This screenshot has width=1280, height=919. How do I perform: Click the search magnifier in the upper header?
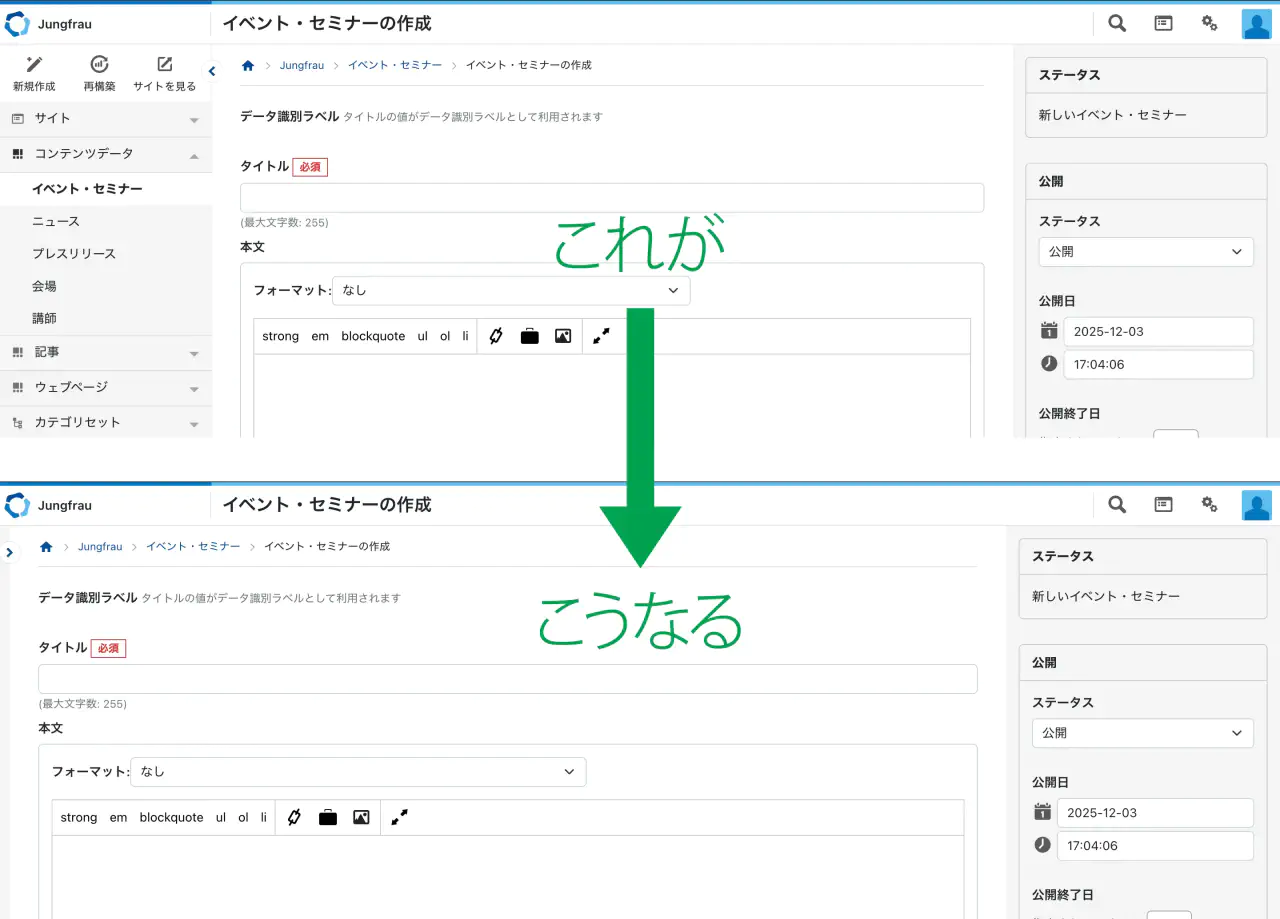tap(1117, 24)
